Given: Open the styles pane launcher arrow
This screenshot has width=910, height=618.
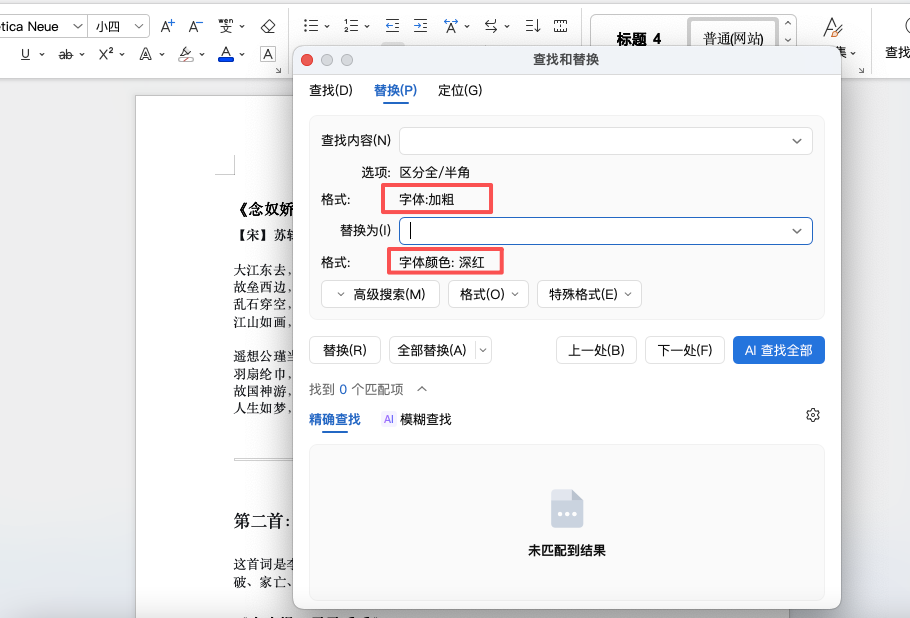Looking at the screenshot, I should point(861,70).
